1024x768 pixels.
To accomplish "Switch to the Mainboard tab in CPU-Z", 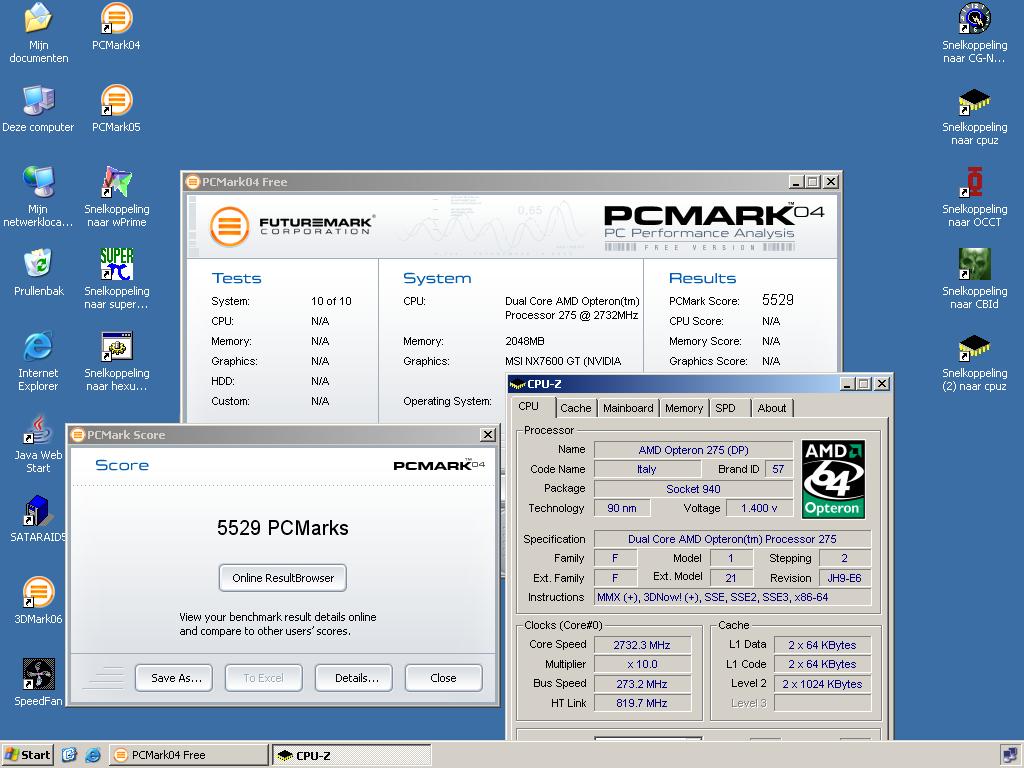I will (x=628, y=408).
